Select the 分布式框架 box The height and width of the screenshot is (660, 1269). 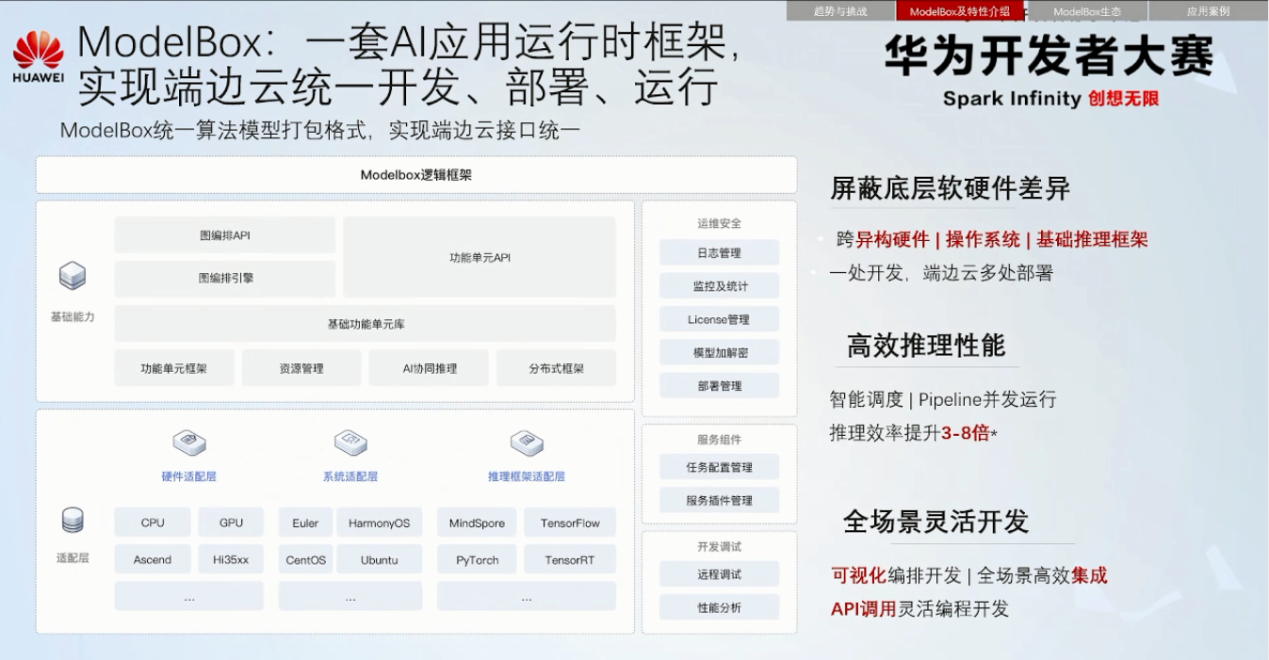point(556,368)
